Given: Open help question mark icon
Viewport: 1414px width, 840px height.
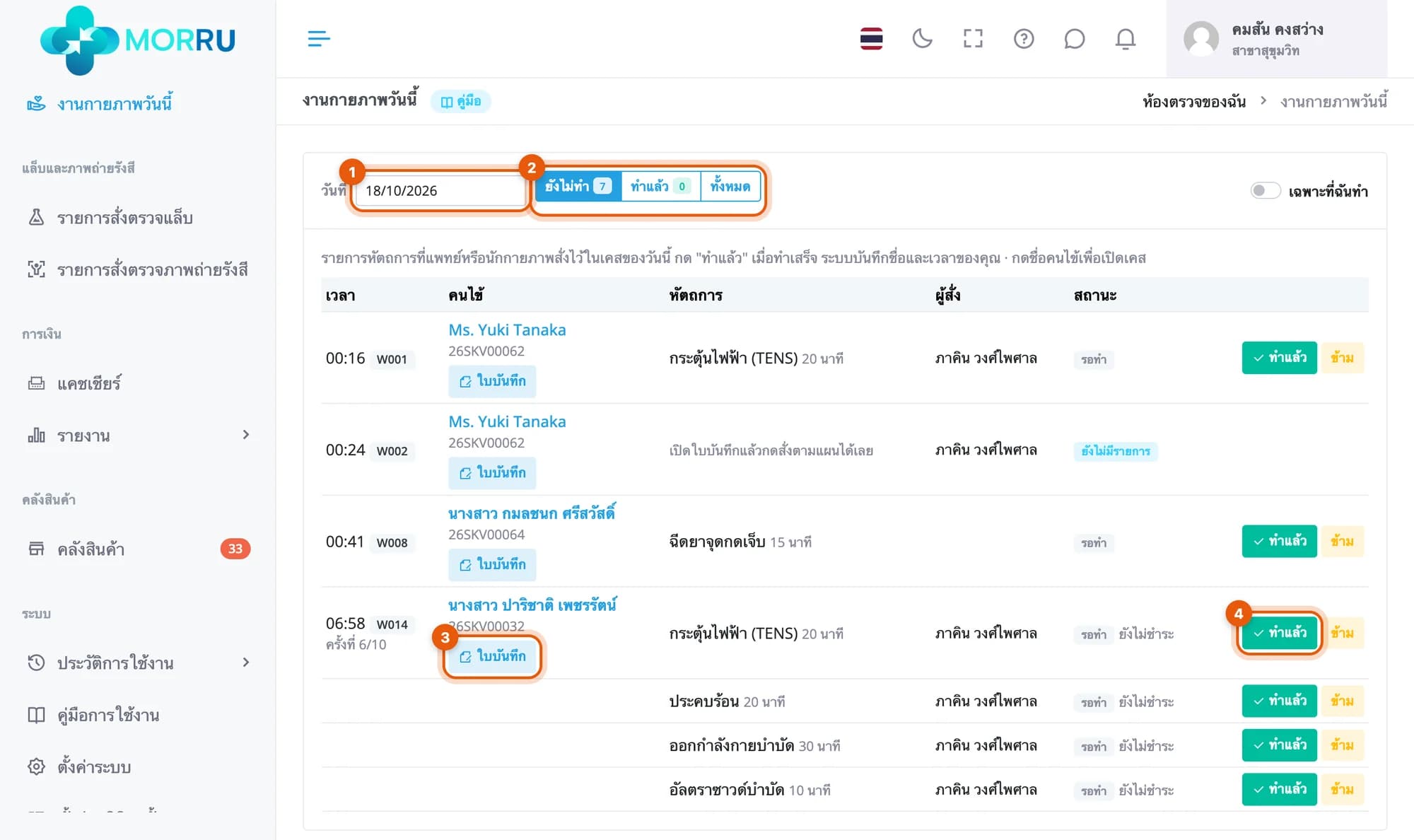Looking at the screenshot, I should click(x=1024, y=38).
